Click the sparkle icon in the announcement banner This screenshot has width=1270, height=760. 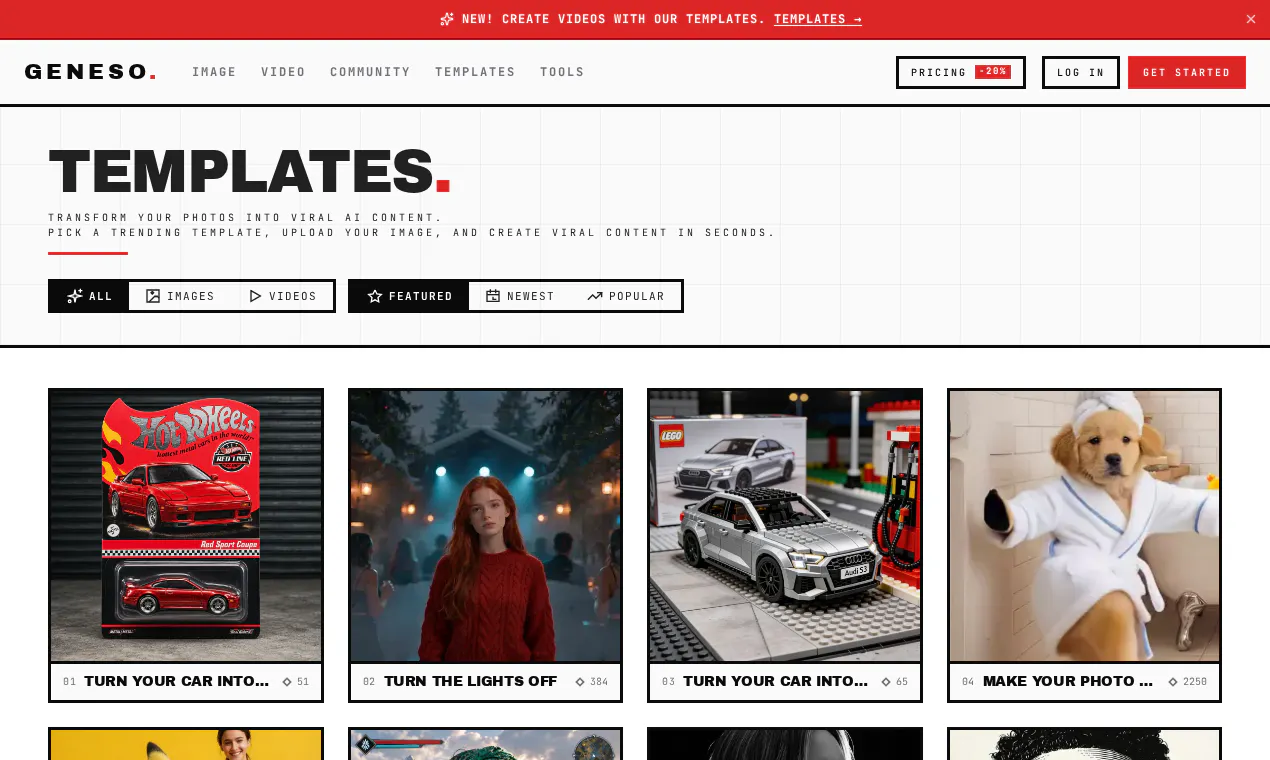447,19
